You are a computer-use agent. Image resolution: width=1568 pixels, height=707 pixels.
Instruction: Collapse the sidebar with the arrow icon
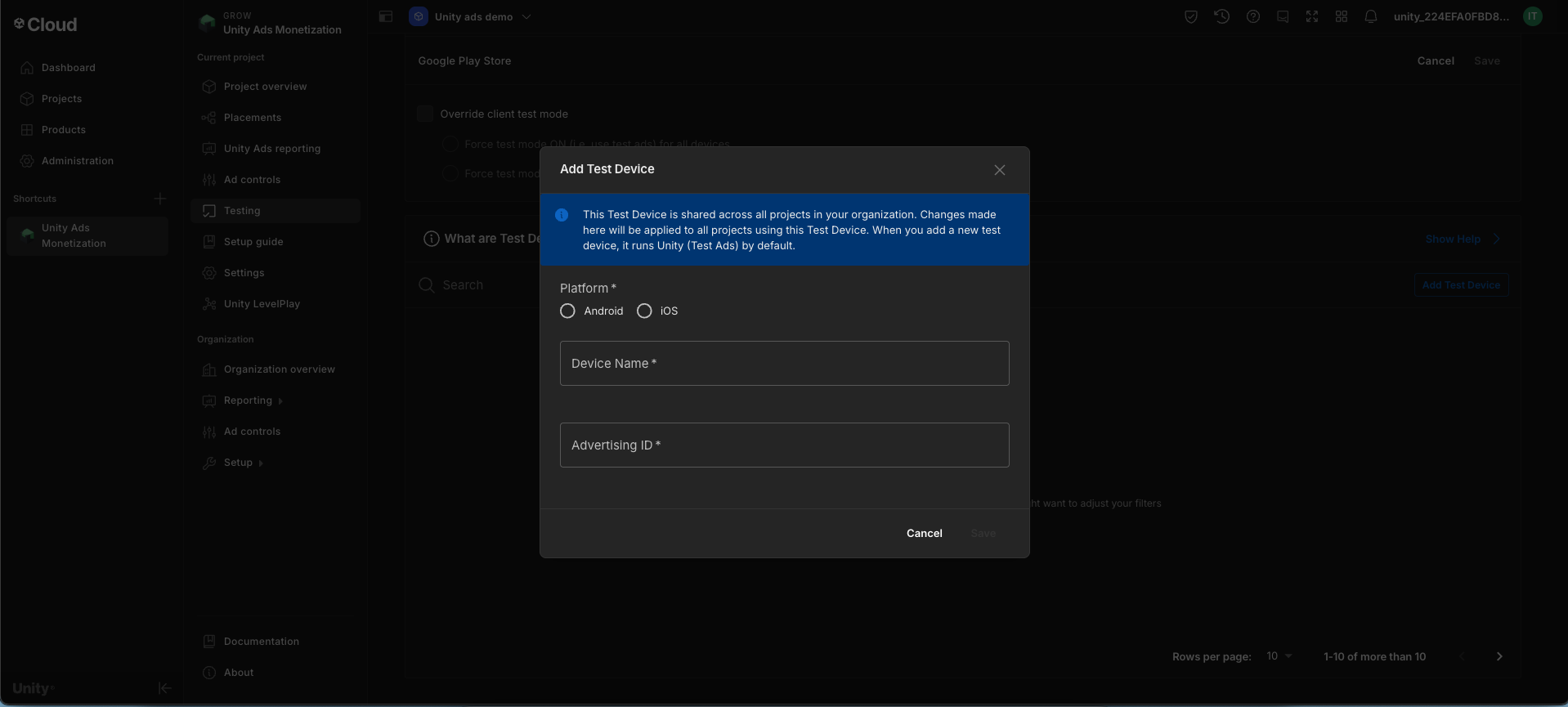pyautogui.click(x=164, y=688)
